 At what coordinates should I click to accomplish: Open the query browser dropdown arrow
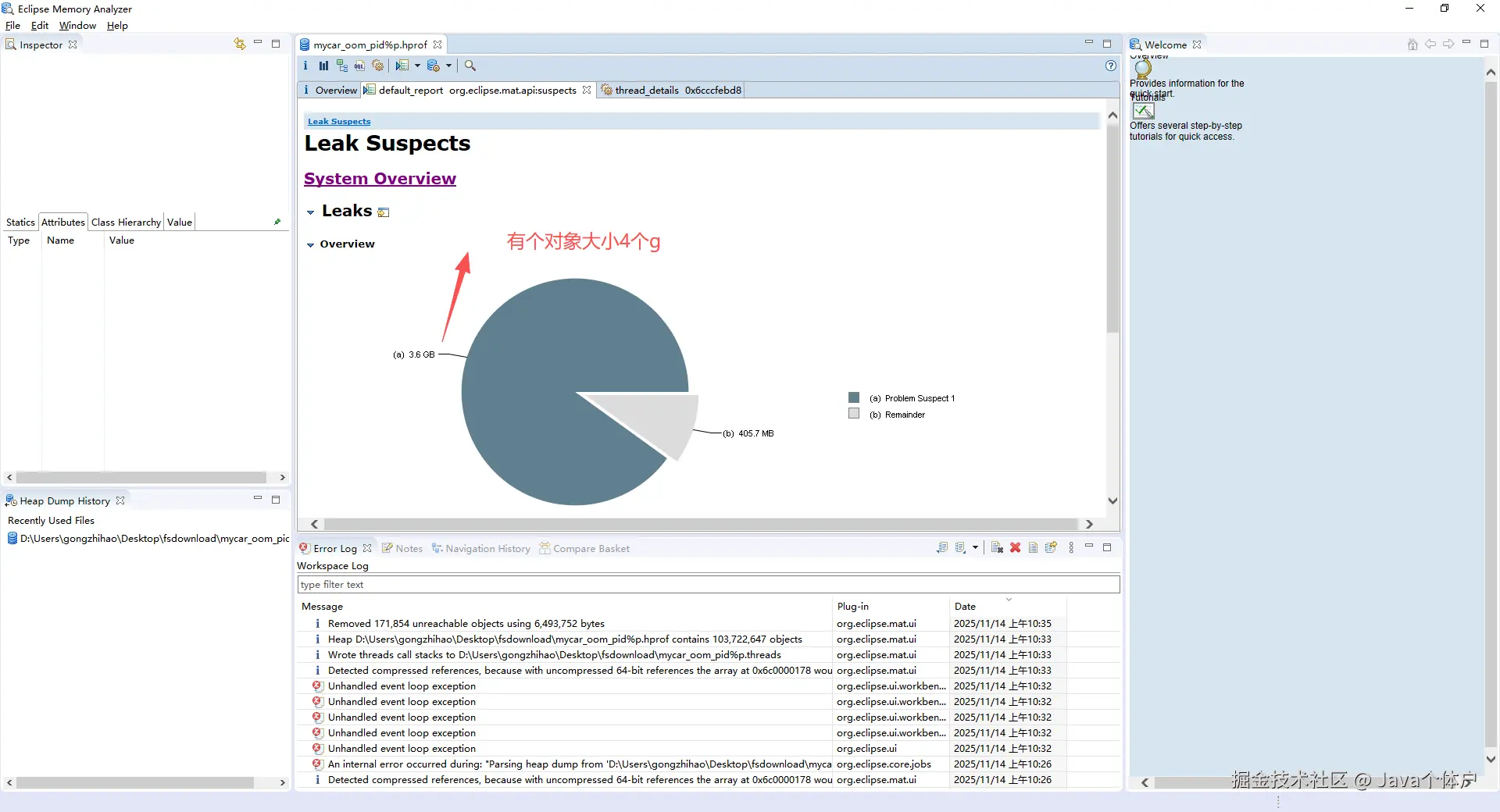click(x=448, y=66)
